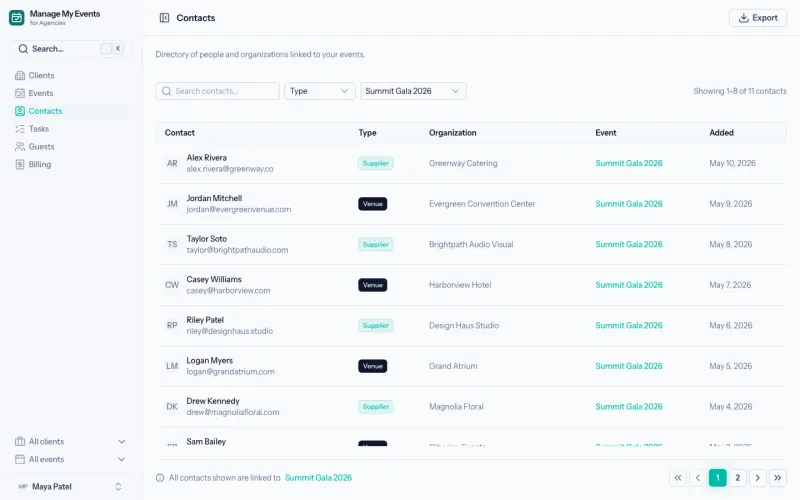Open Summit Gala 2026 link in Taylor Soto row
800x500 pixels.
point(629,244)
